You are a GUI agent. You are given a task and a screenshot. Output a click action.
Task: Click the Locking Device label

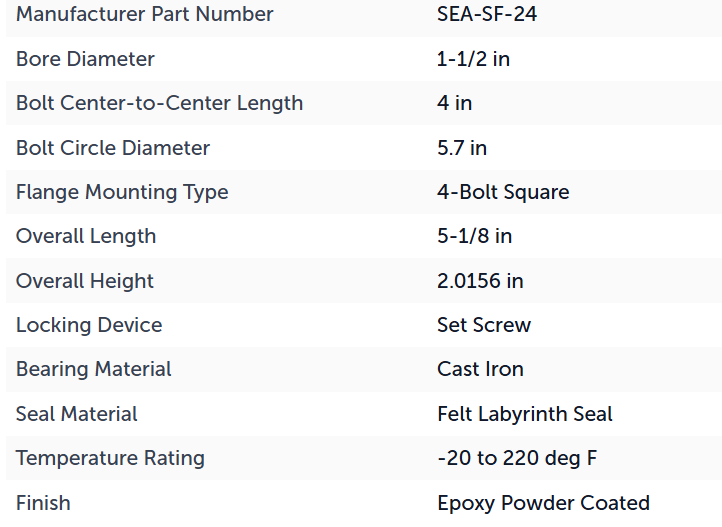[x=89, y=325]
